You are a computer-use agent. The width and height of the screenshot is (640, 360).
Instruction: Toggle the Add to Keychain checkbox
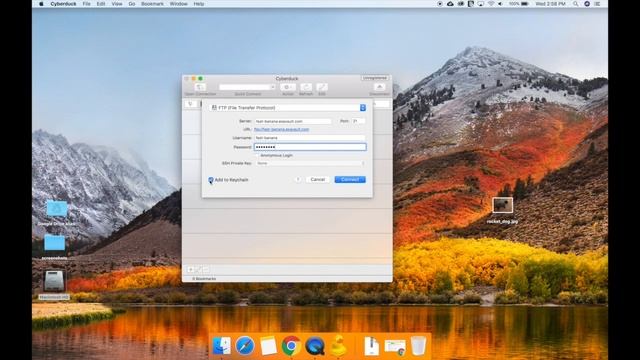tap(211, 180)
